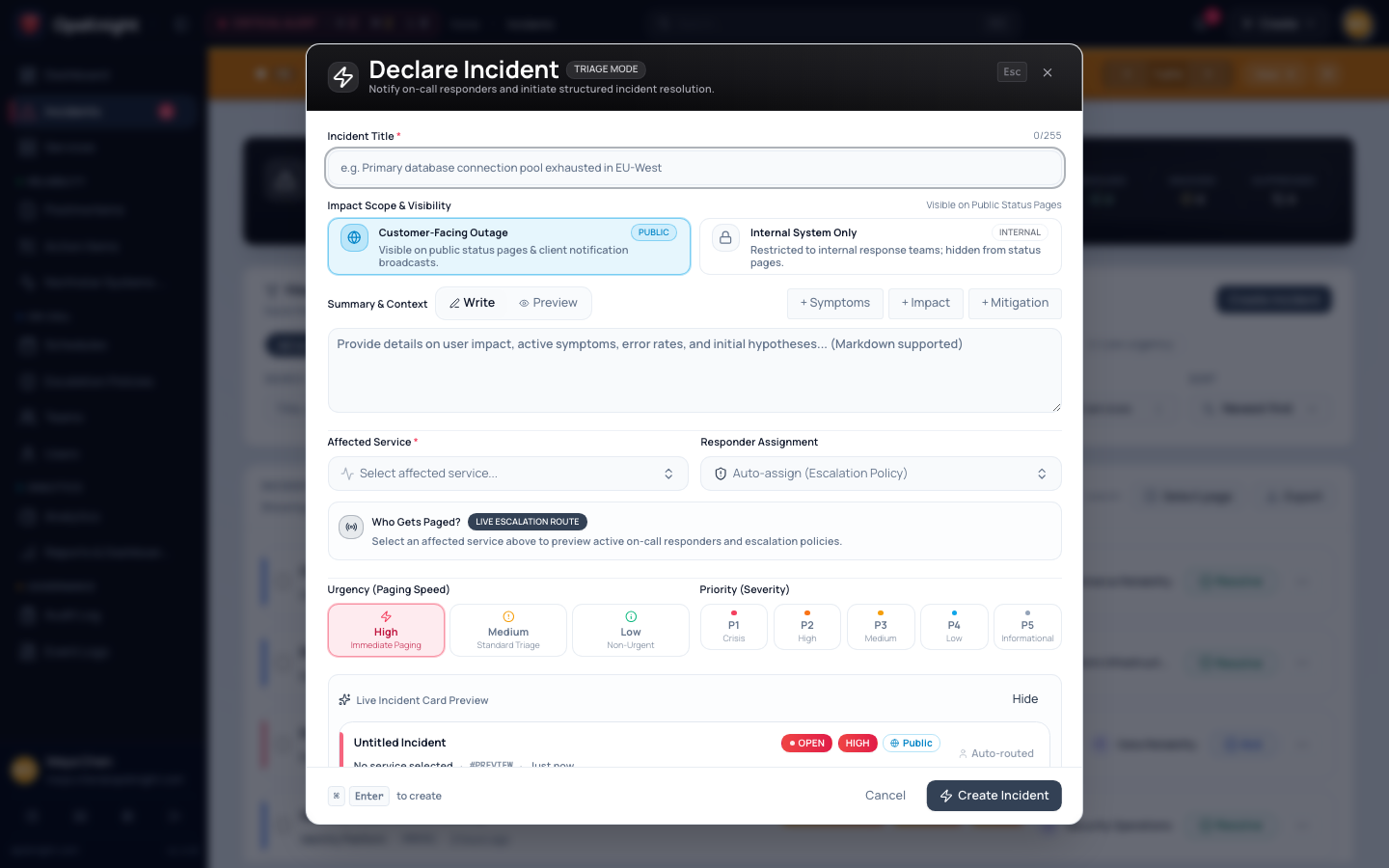Click the Esc key hint button
Viewport: 1389px width, 868px height.
[x=1012, y=72]
